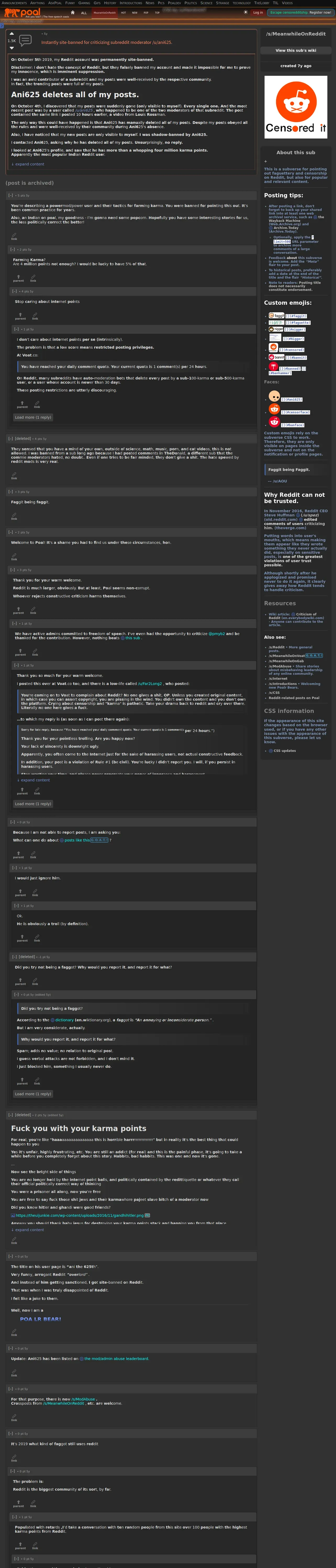
Task: Click the censored emoji icon in sidebar
Action: tap(273, 347)
